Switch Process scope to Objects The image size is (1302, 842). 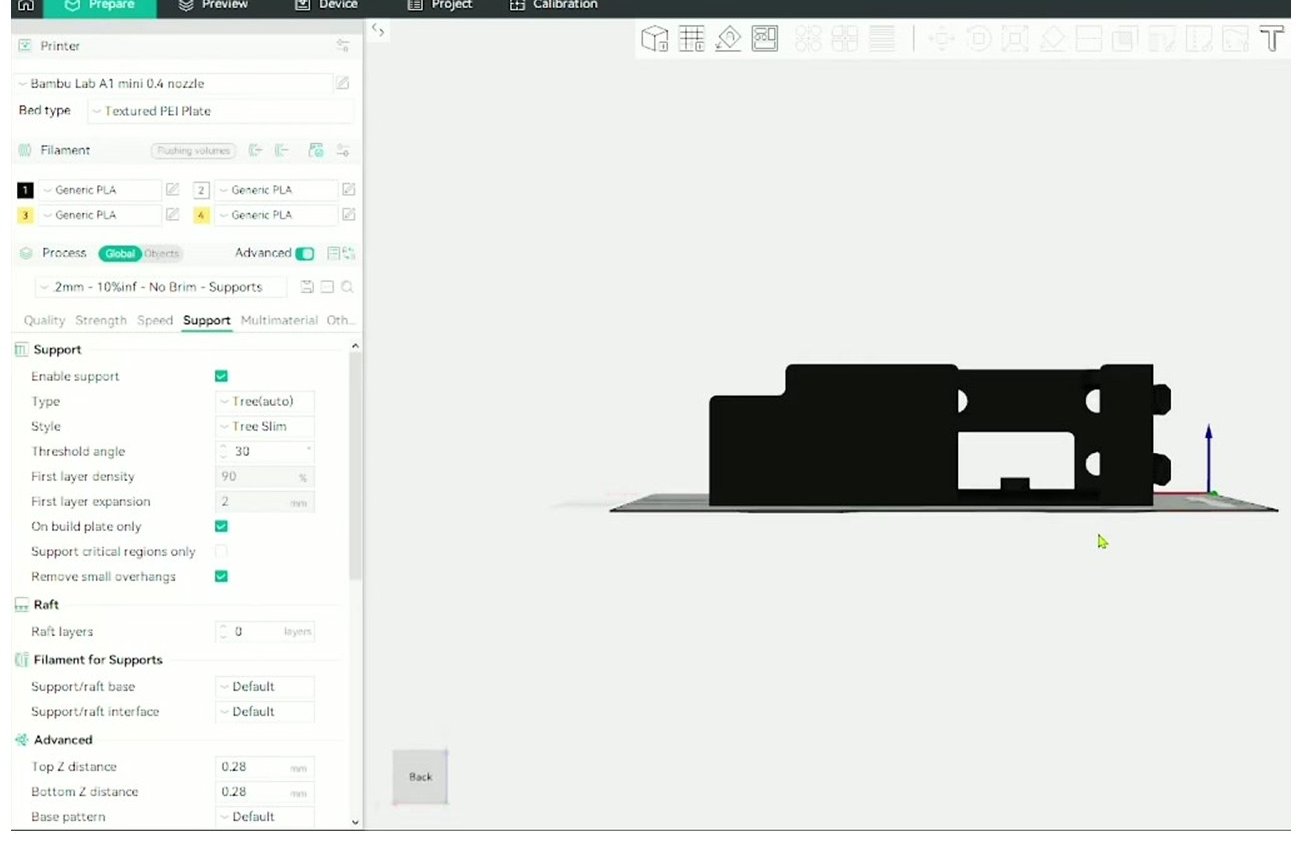(161, 254)
